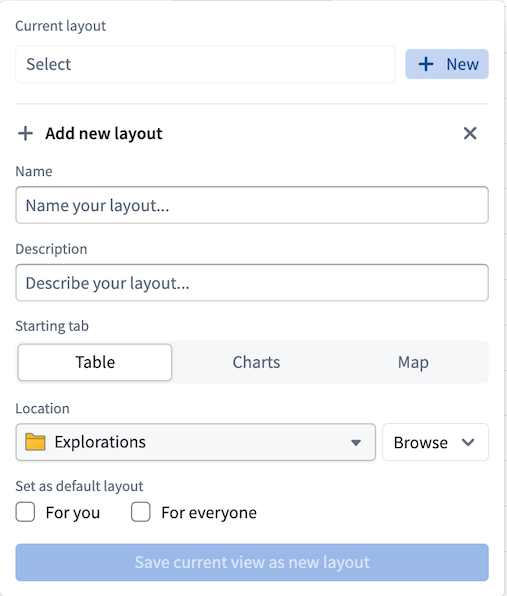This screenshot has width=507, height=596.
Task: Enable the For everyone default checkbox
Action: pos(141,512)
